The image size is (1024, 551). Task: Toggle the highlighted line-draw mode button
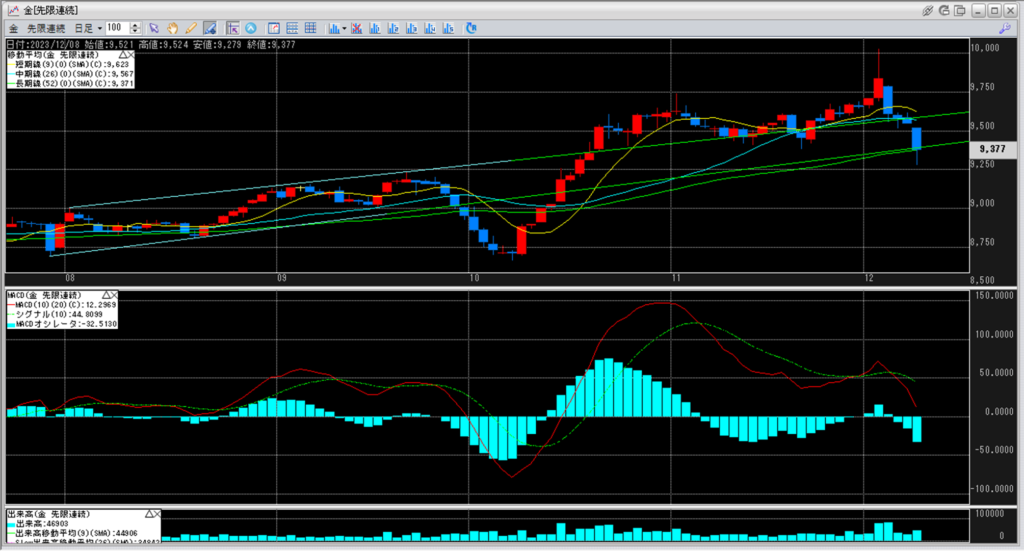click(x=208, y=27)
